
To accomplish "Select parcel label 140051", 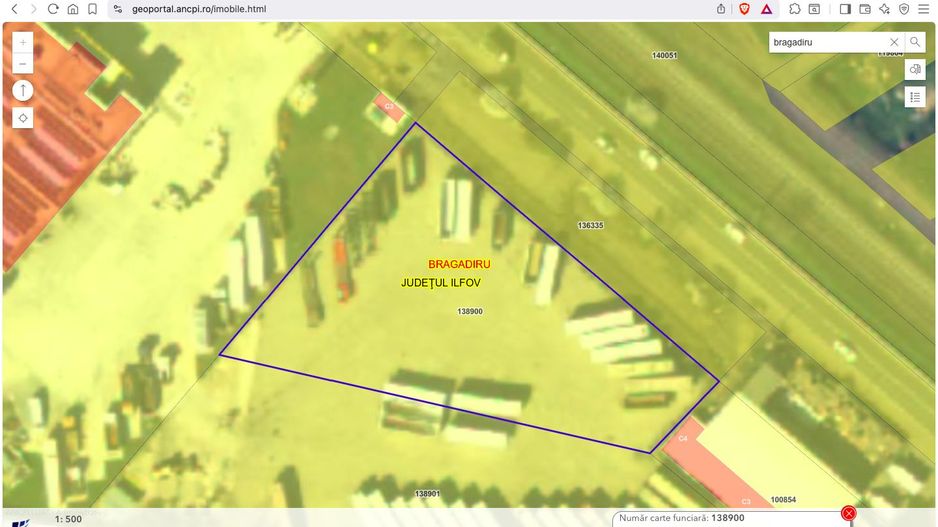I will (664, 55).
